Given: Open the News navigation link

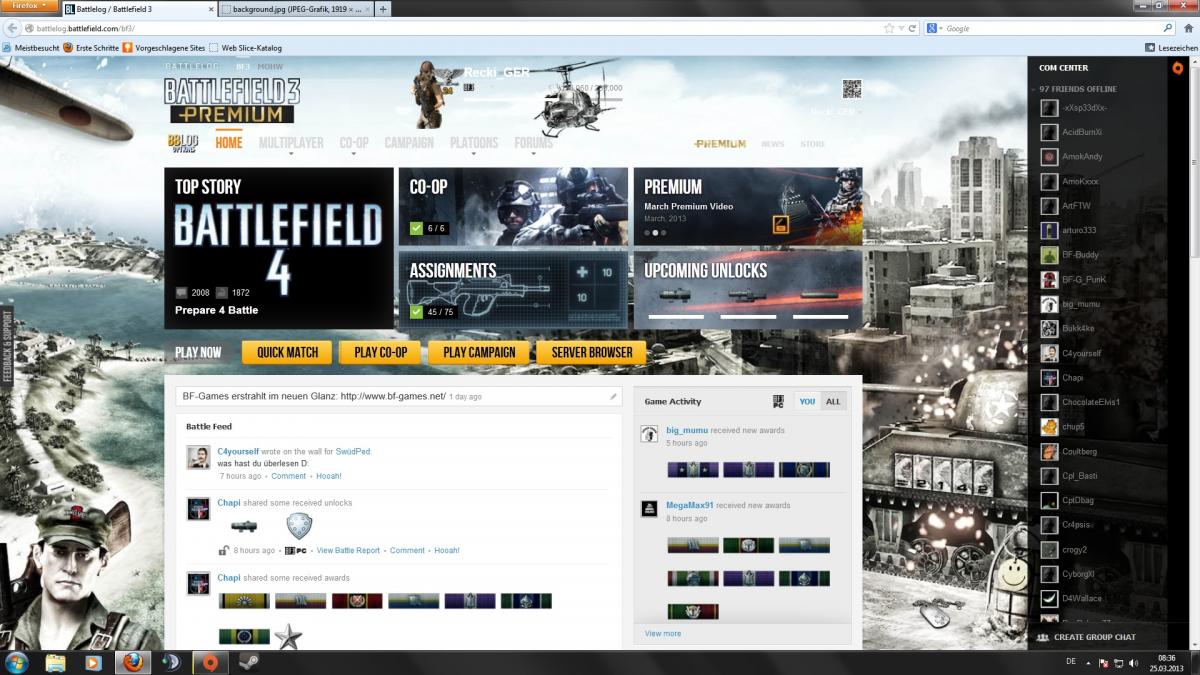Looking at the screenshot, I should point(773,144).
